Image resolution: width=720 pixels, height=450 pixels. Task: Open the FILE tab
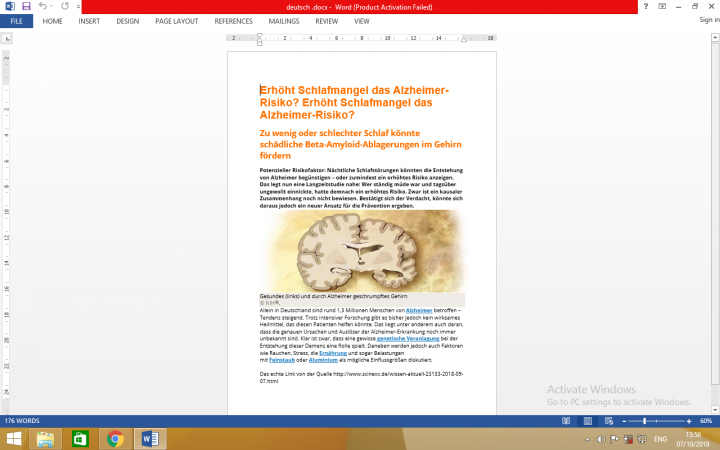point(17,21)
